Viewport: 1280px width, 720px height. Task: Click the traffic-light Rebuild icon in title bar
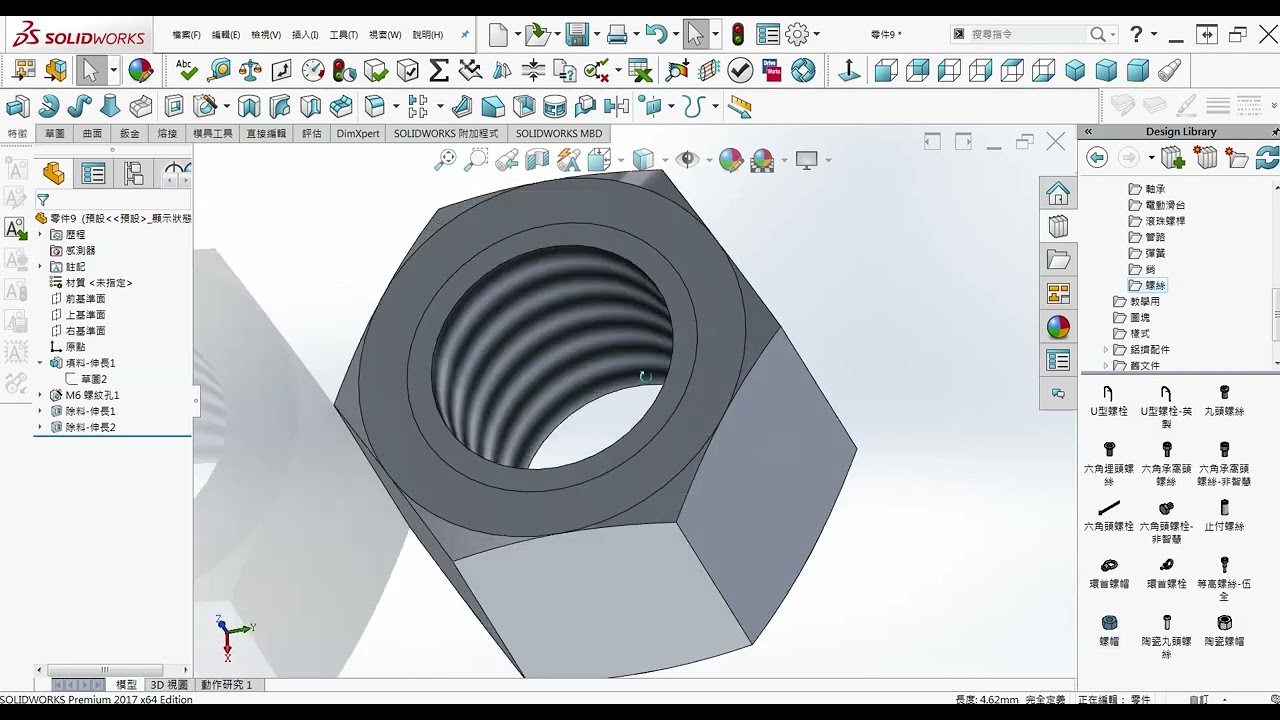(738, 34)
